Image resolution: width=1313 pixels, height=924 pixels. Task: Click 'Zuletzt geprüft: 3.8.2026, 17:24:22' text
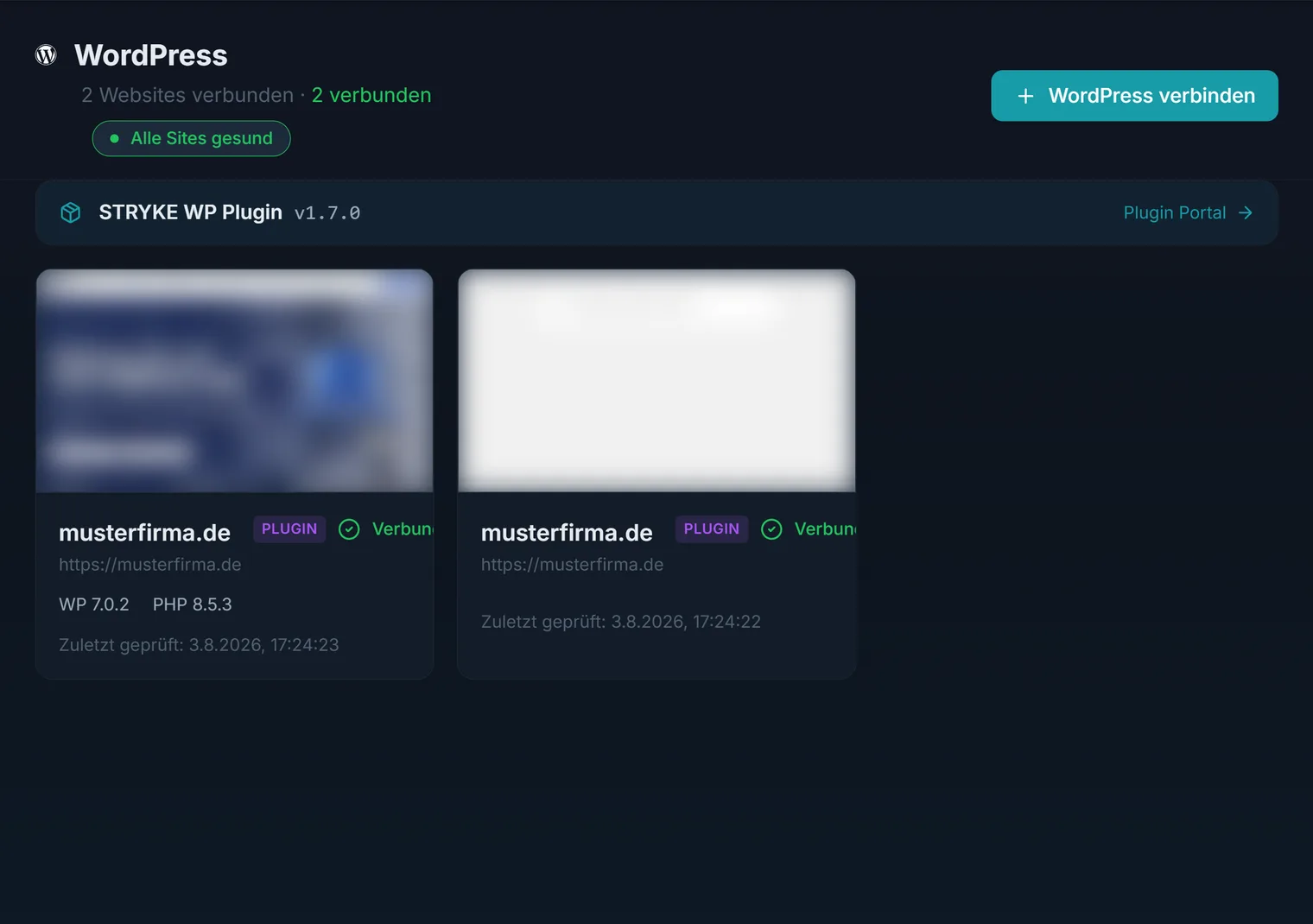[x=621, y=622]
